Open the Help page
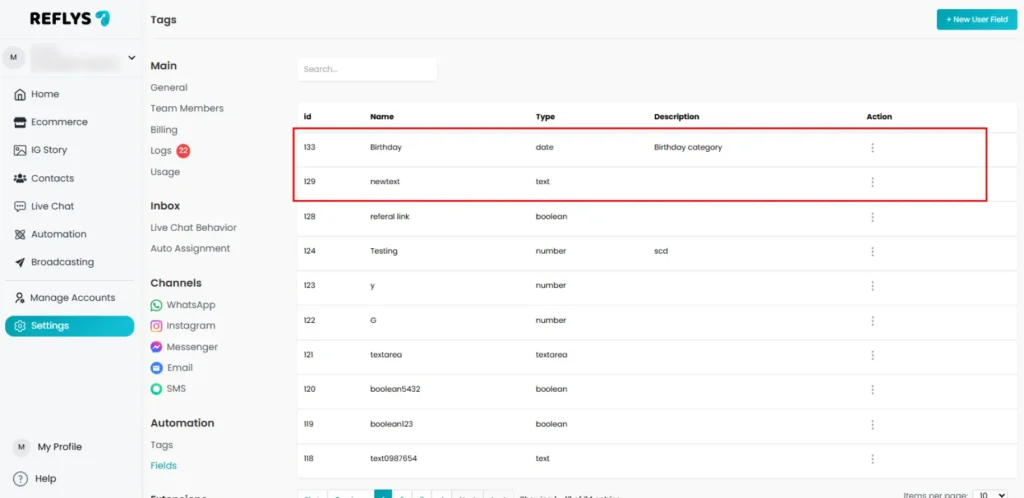Viewport: 1024px width, 498px height. (45, 479)
